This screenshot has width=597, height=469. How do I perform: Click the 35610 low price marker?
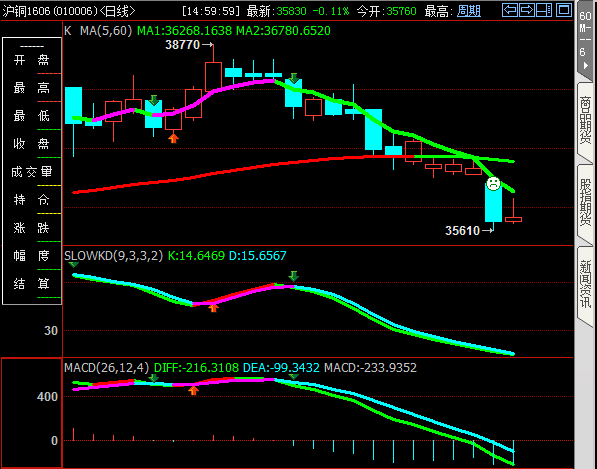[x=463, y=231]
